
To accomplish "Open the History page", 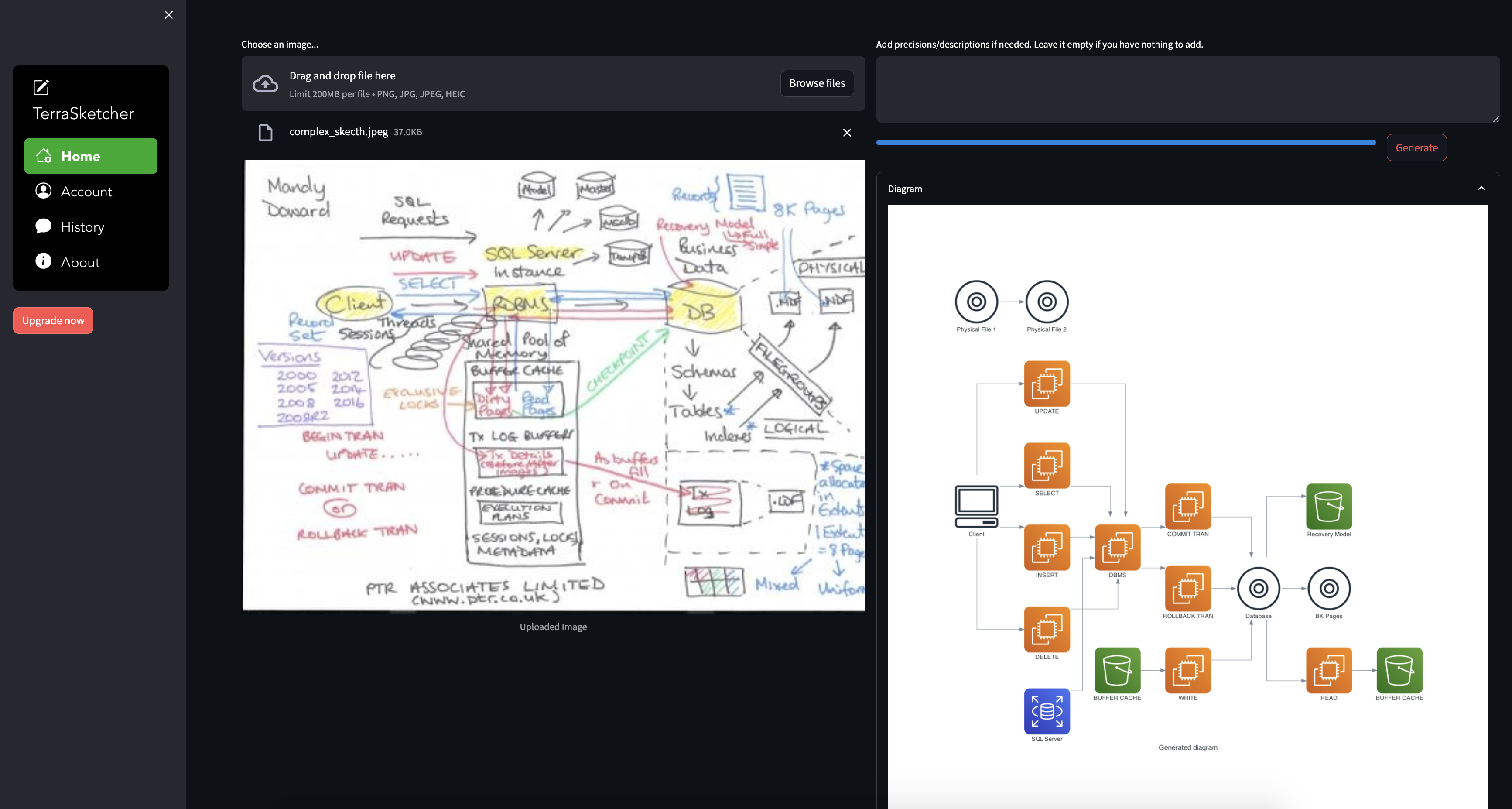I will coord(91,226).
